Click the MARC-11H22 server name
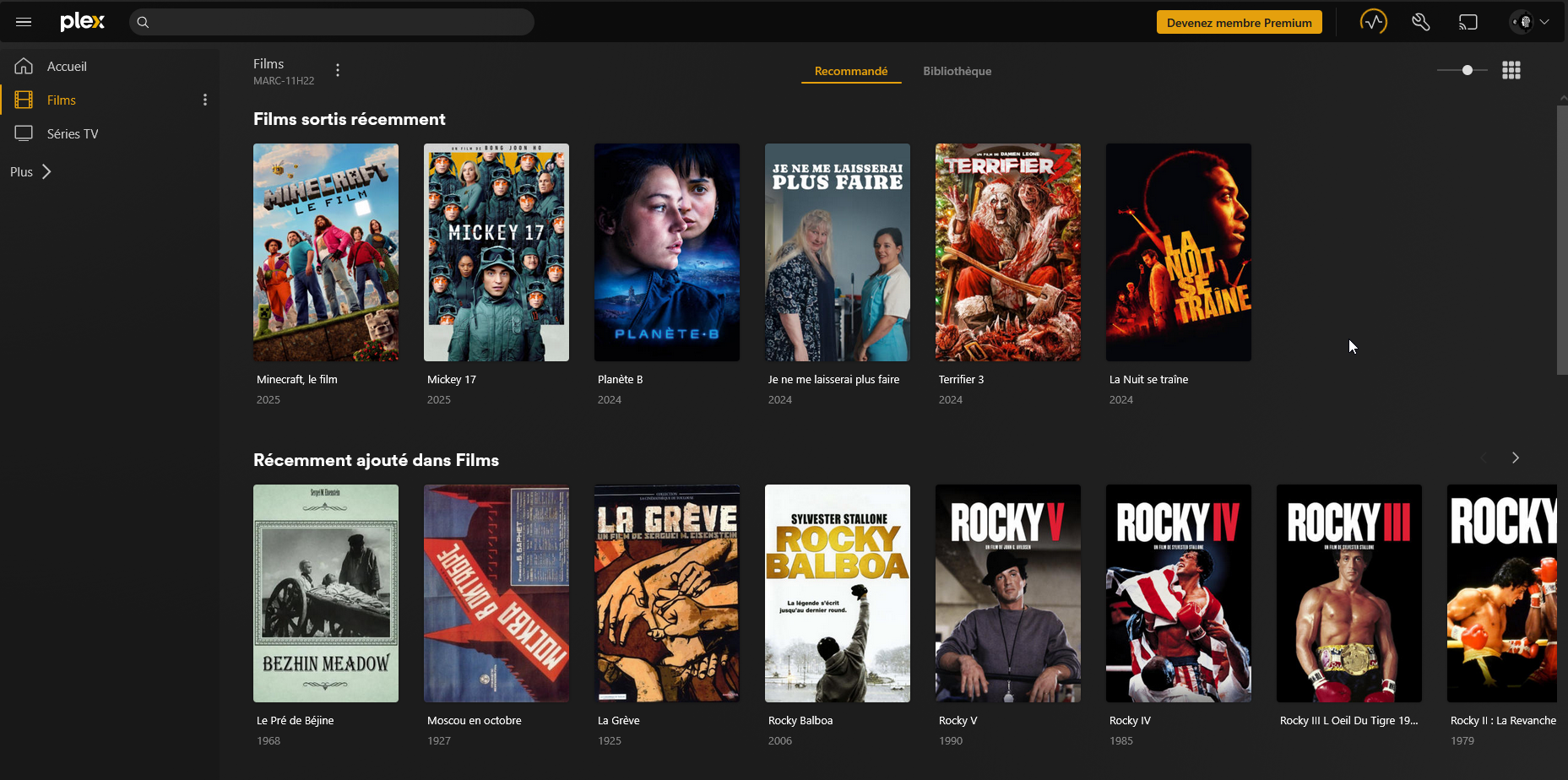 (x=284, y=81)
